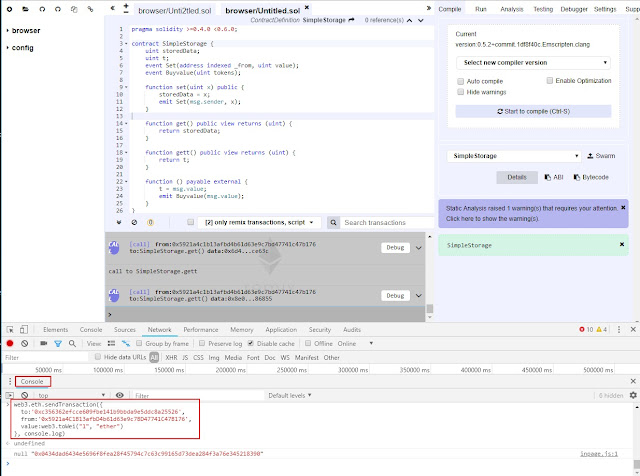Clear the network log
Image resolution: width=640 pixels, height=476 pixels.
[x=24, y=343]
